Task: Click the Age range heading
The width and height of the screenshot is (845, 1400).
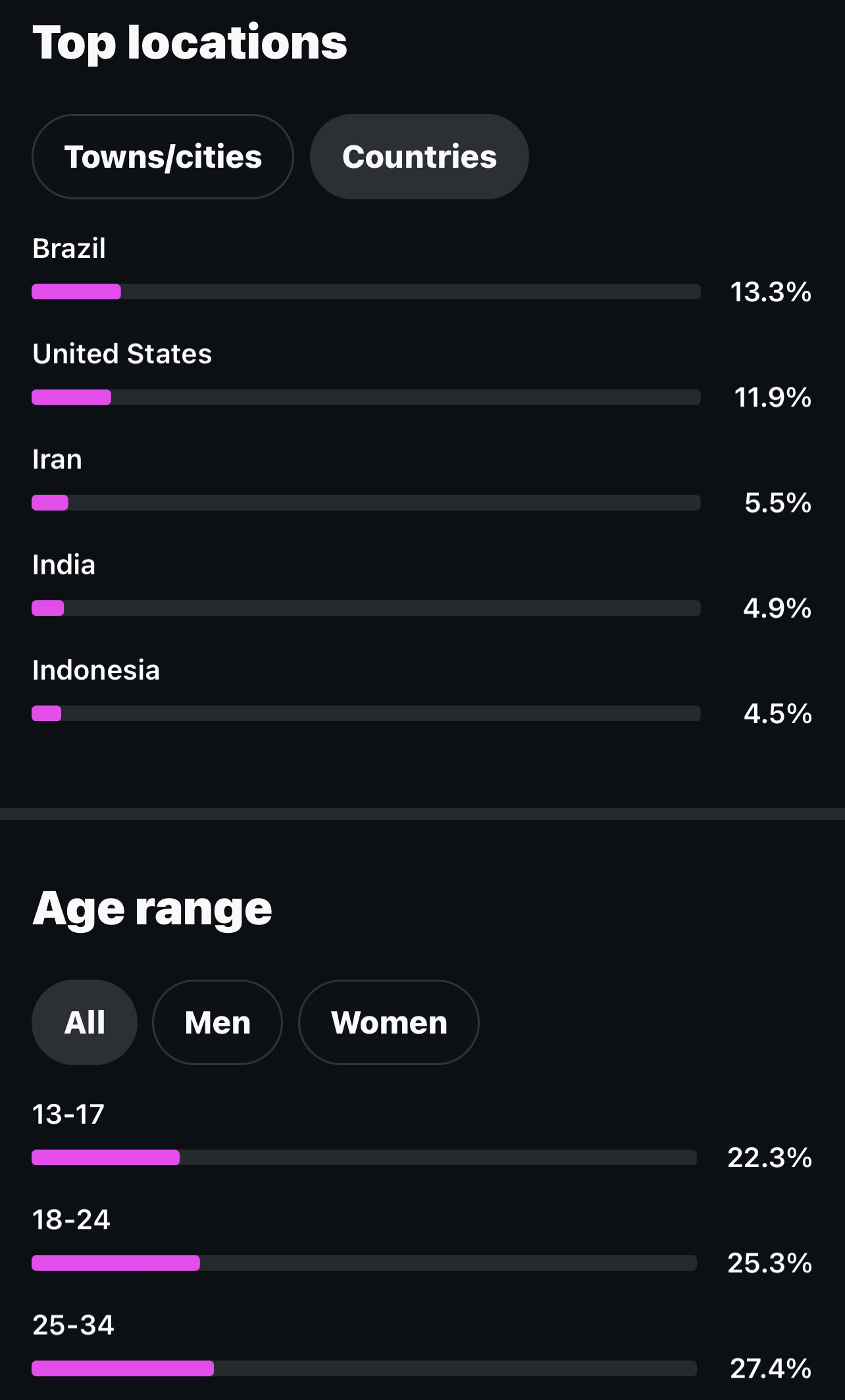Action: (152, 909)
